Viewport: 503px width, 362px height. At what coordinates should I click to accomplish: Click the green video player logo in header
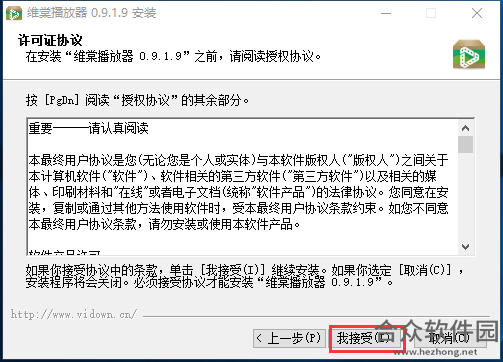coord(469,54)
